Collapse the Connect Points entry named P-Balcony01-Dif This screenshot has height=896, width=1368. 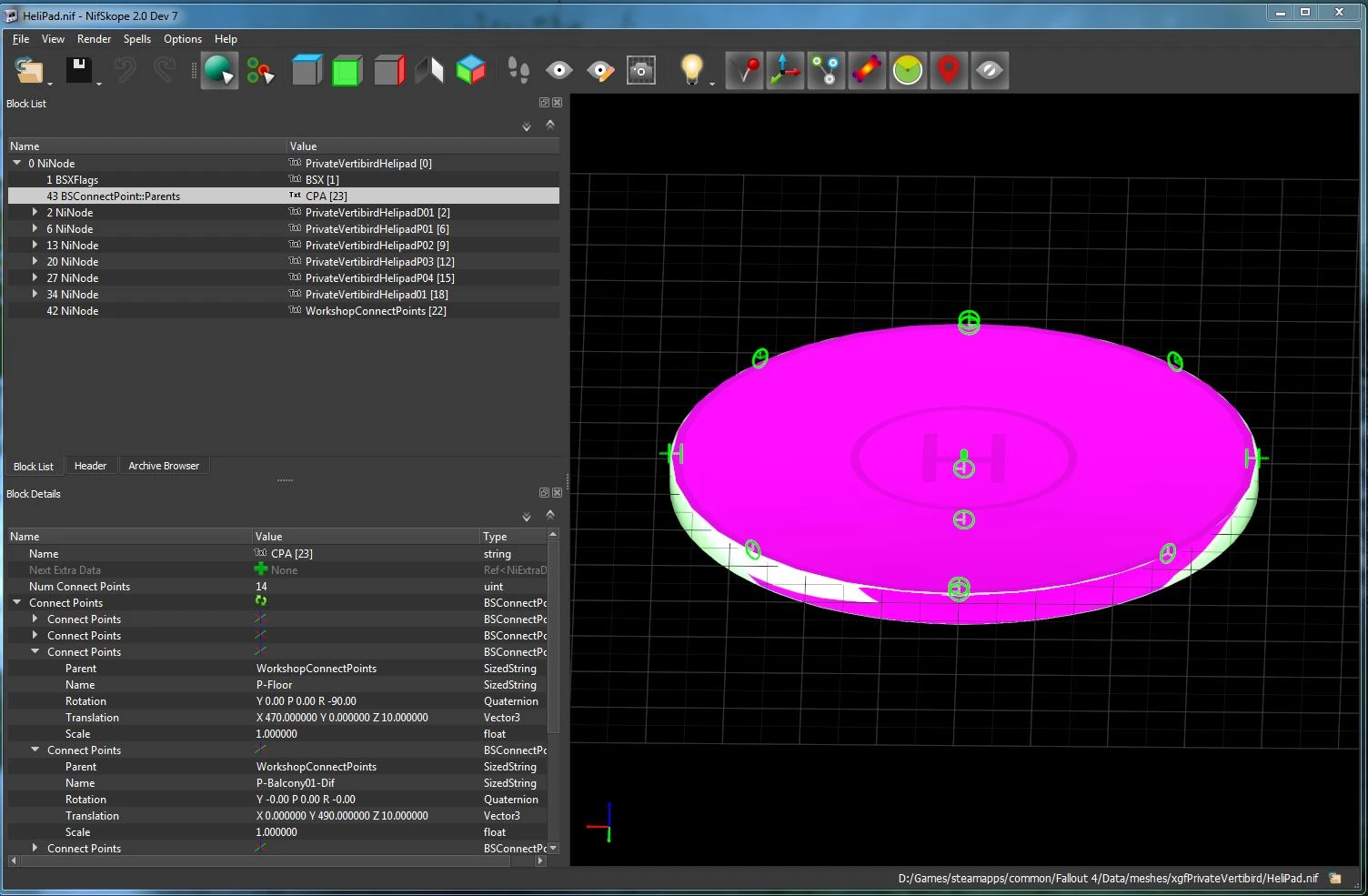pyautogui.click(x=35, y=750)
